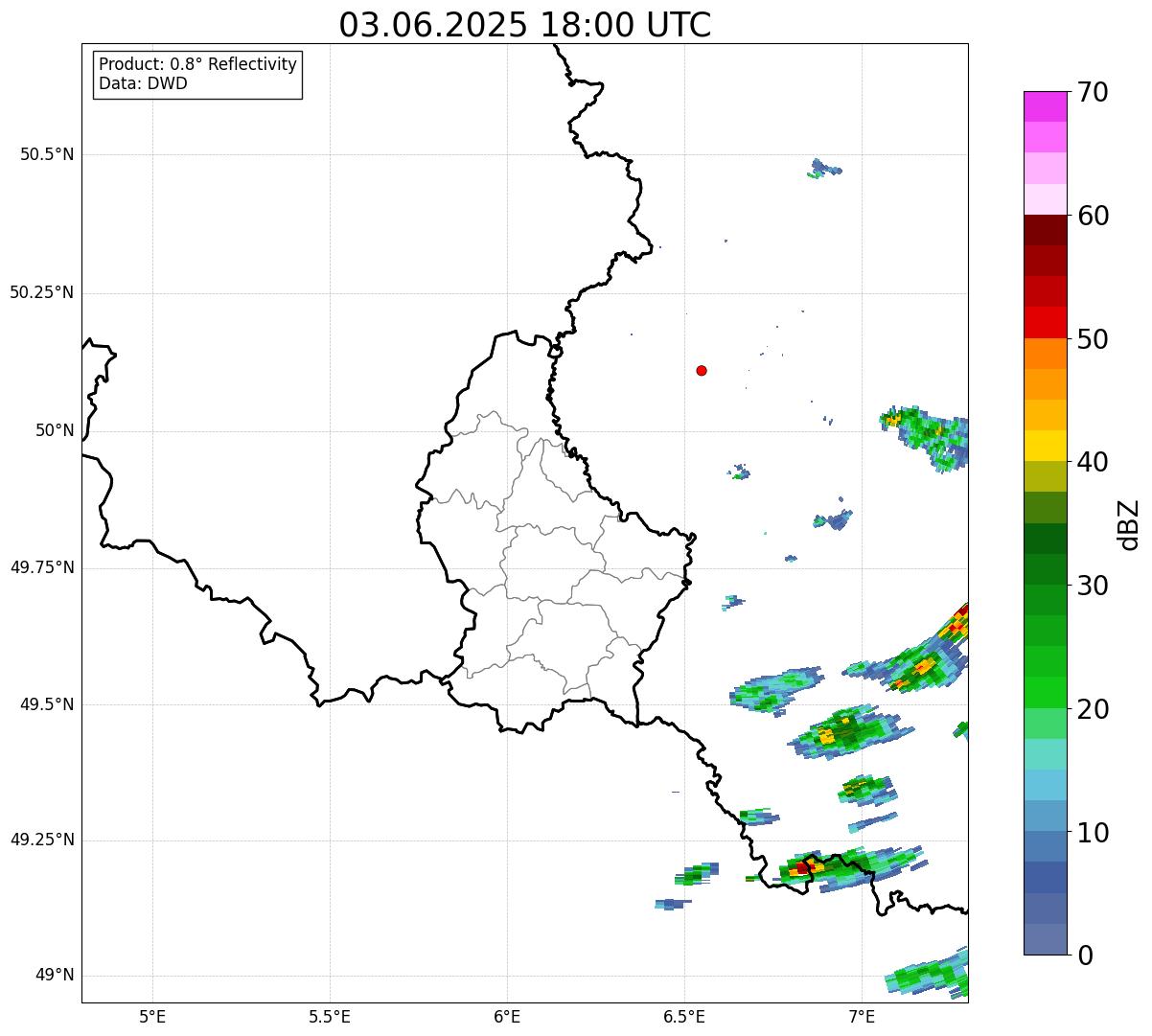
Task: Click the 50°N latitude label
Action: tap(55, 431)
